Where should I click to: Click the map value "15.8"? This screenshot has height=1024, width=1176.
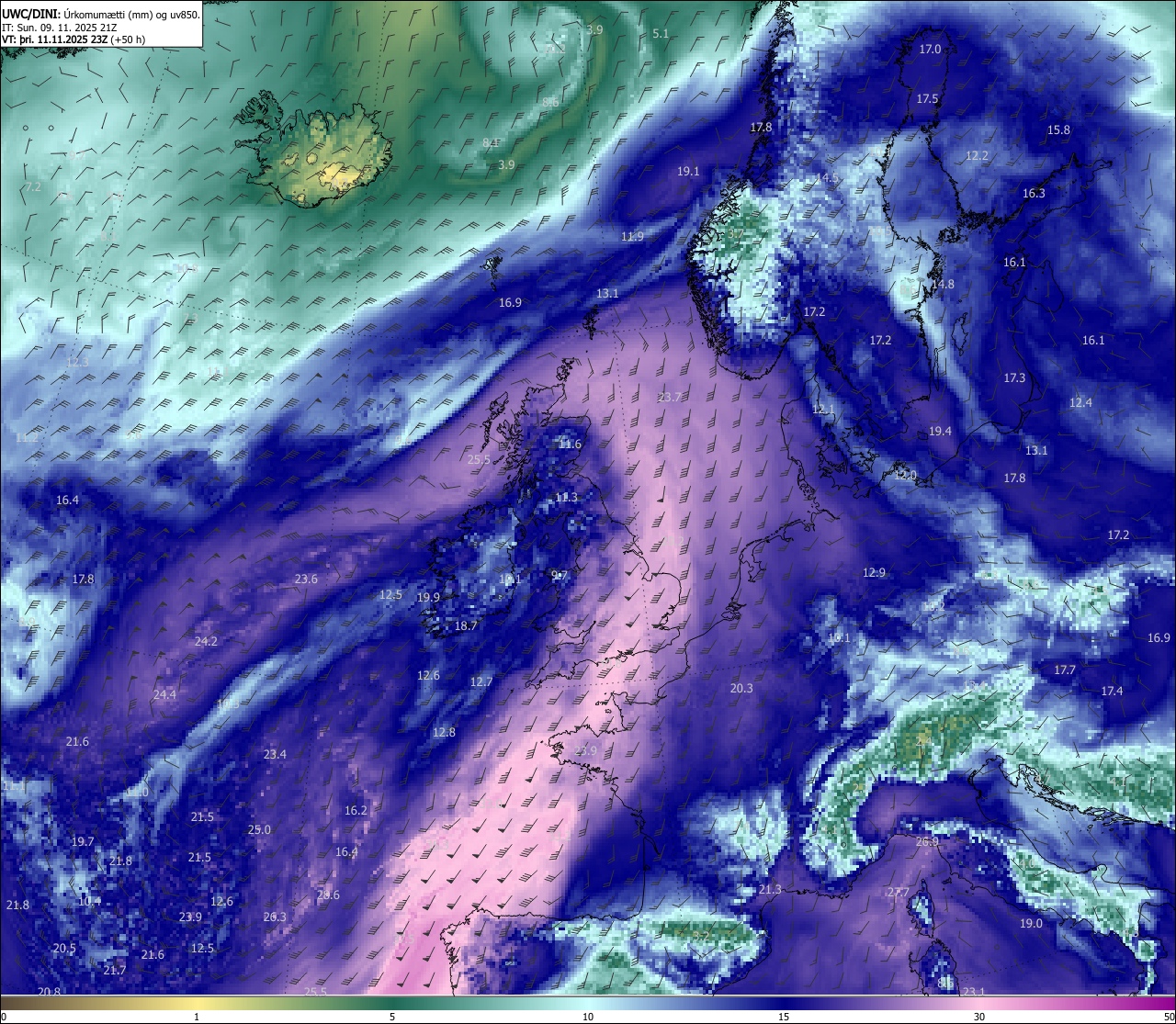[1059, 130]
